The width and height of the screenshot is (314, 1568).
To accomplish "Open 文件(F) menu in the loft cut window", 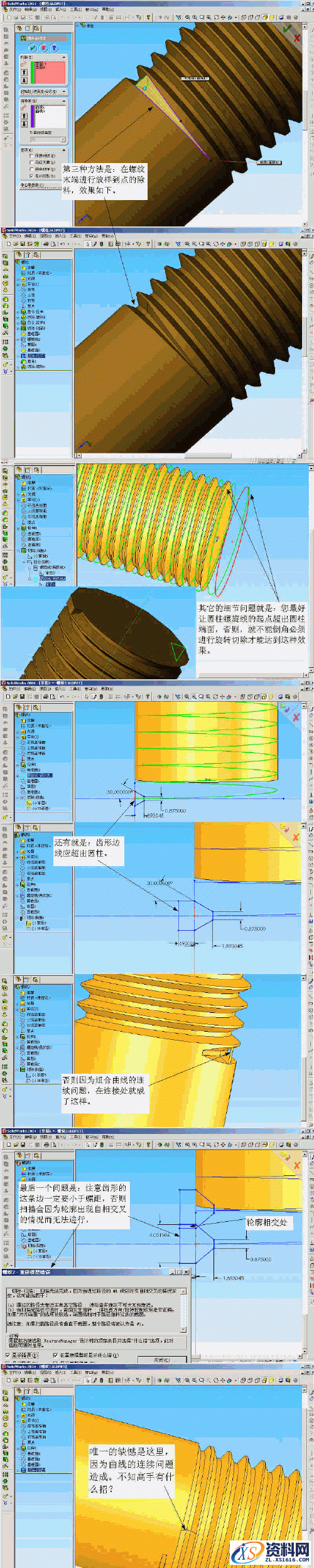I will [15, 9].
